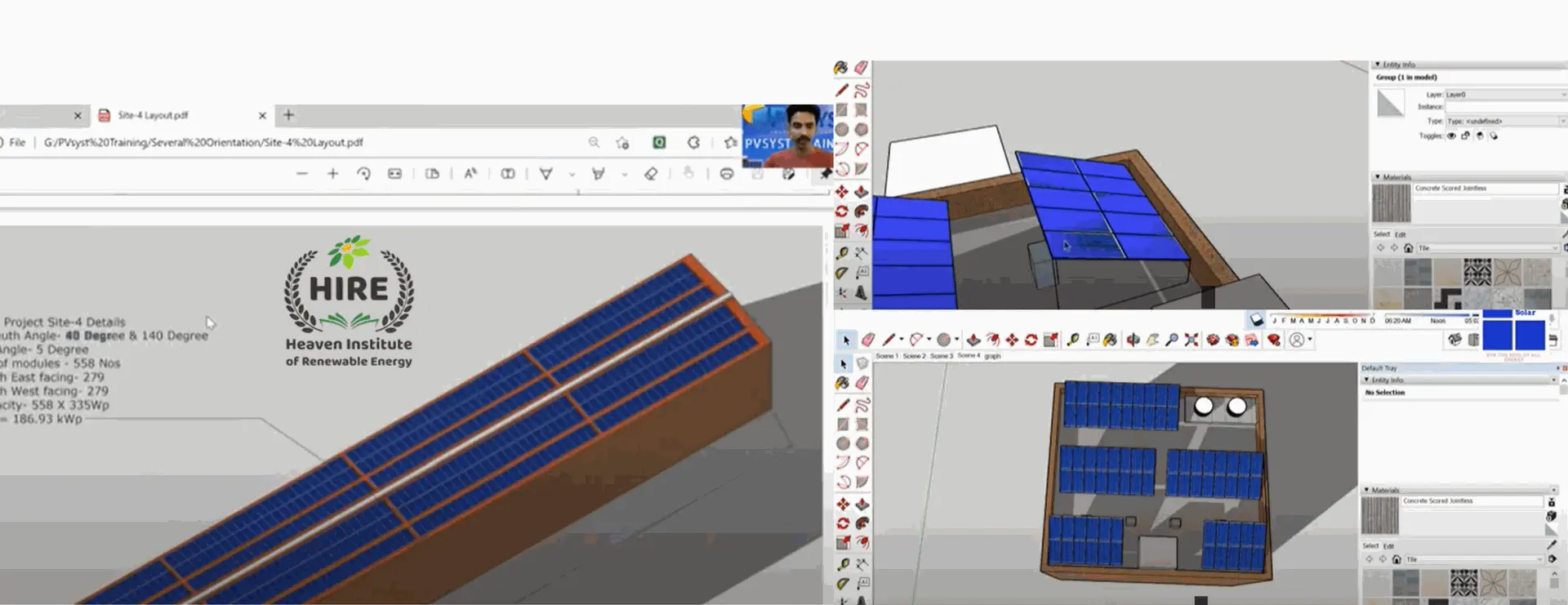Open the Tile materials dropdown in the lower SketchUp window
This screenshot has width=1568, height=605.
[1474, 559]
